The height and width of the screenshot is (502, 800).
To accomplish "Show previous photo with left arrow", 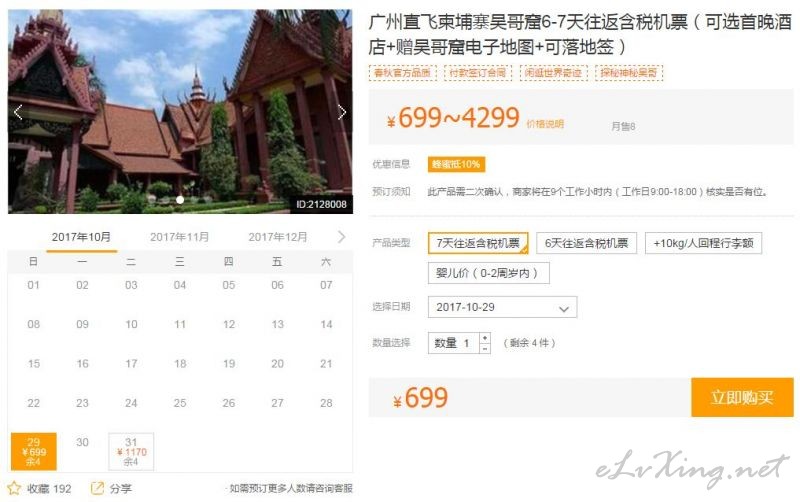I will tap(18, 112).
